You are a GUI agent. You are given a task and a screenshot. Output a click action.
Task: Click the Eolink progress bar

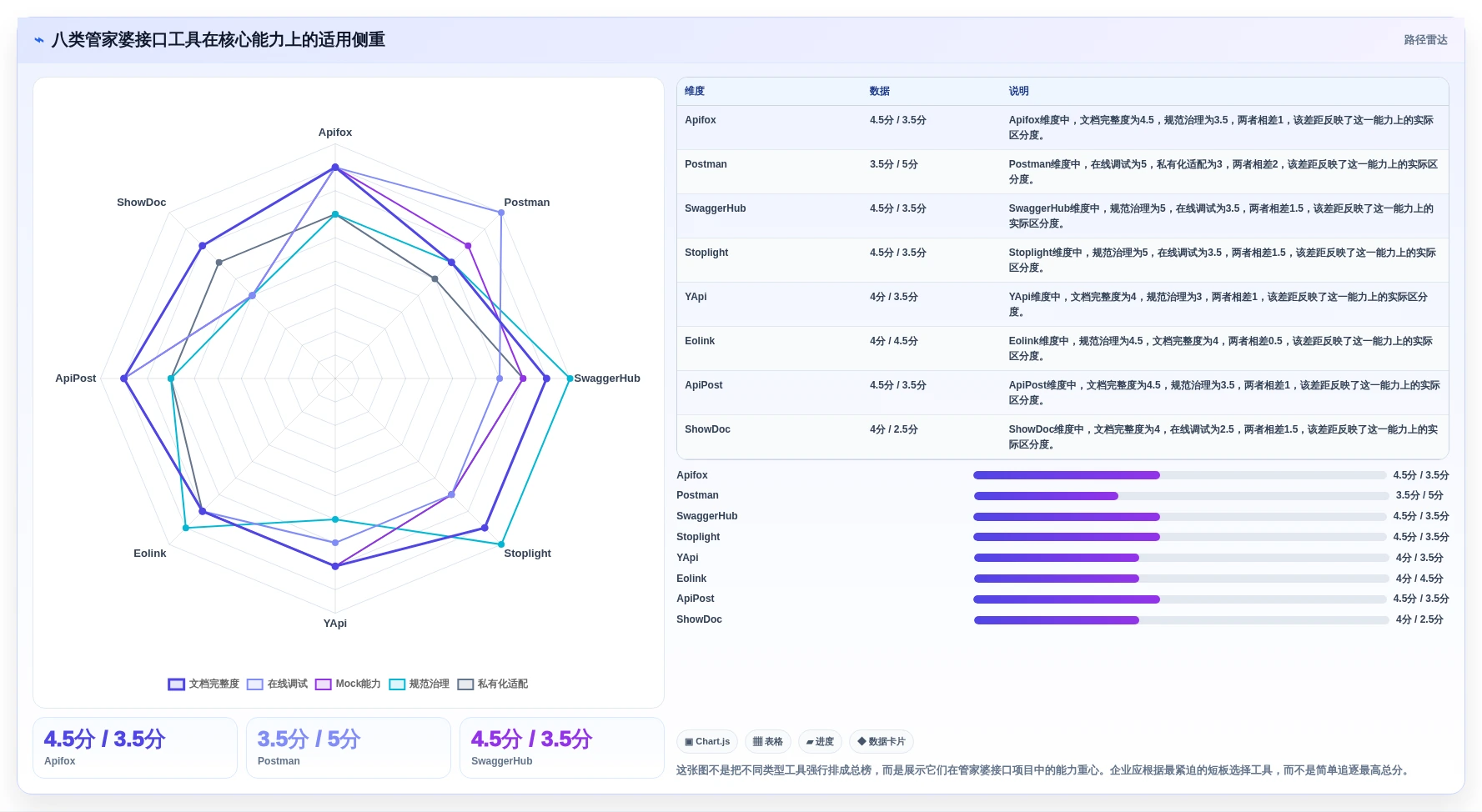click(x=1181, y=579)
